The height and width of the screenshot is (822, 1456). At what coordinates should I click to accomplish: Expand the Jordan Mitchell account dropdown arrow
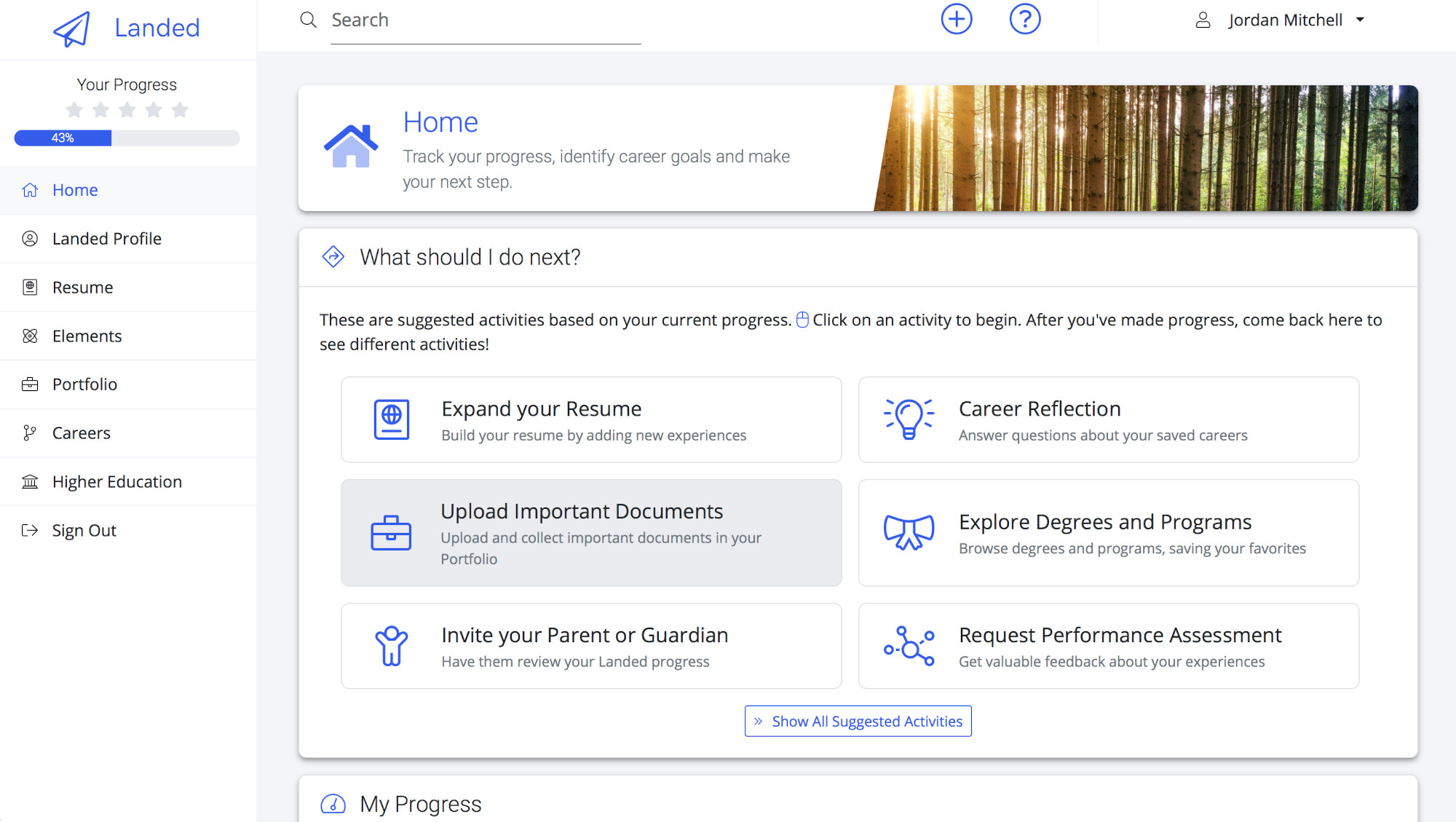pos(1360,20)
